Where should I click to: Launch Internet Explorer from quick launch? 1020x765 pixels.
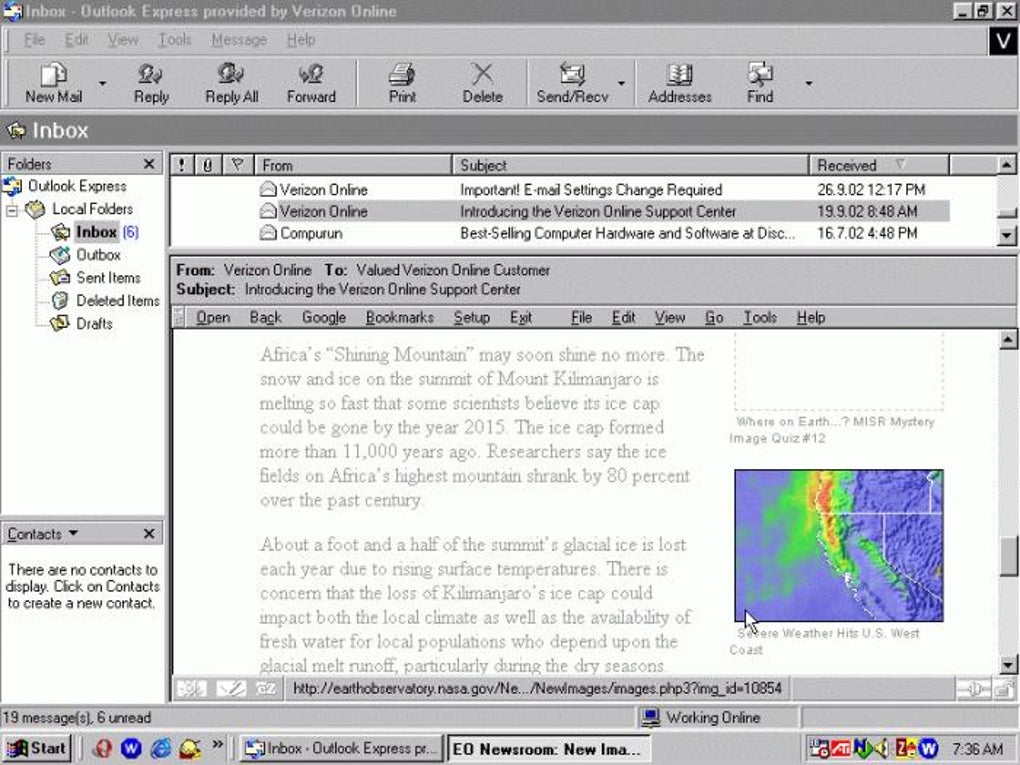[161, 749]
